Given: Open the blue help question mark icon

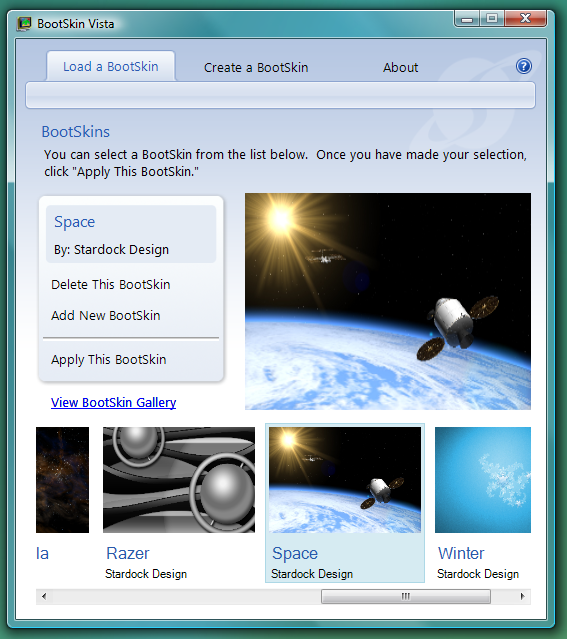Looking at the screenshot, I should click(523, 66).
